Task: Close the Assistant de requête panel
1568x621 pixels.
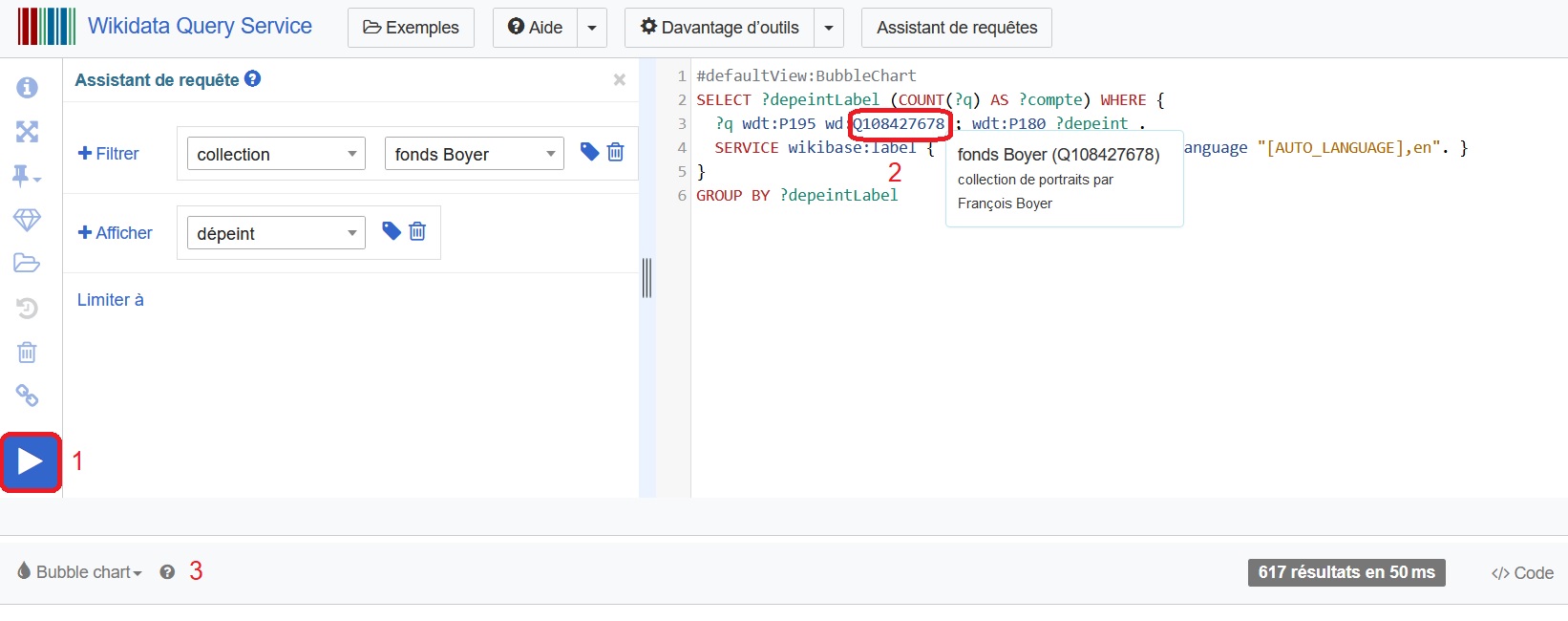Action: (x=620, y=80)
